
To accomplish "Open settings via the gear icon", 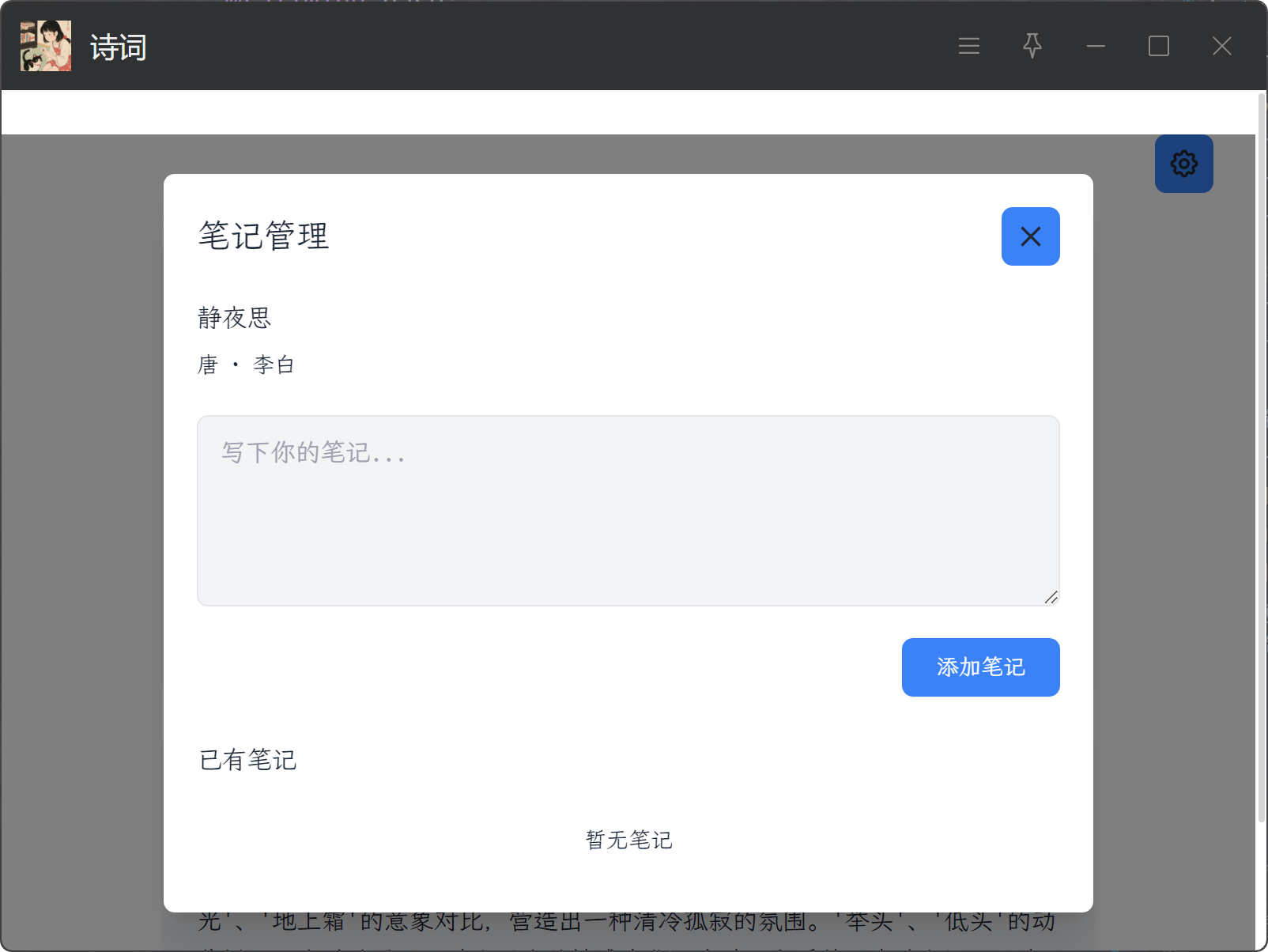I will point(1183,164).
